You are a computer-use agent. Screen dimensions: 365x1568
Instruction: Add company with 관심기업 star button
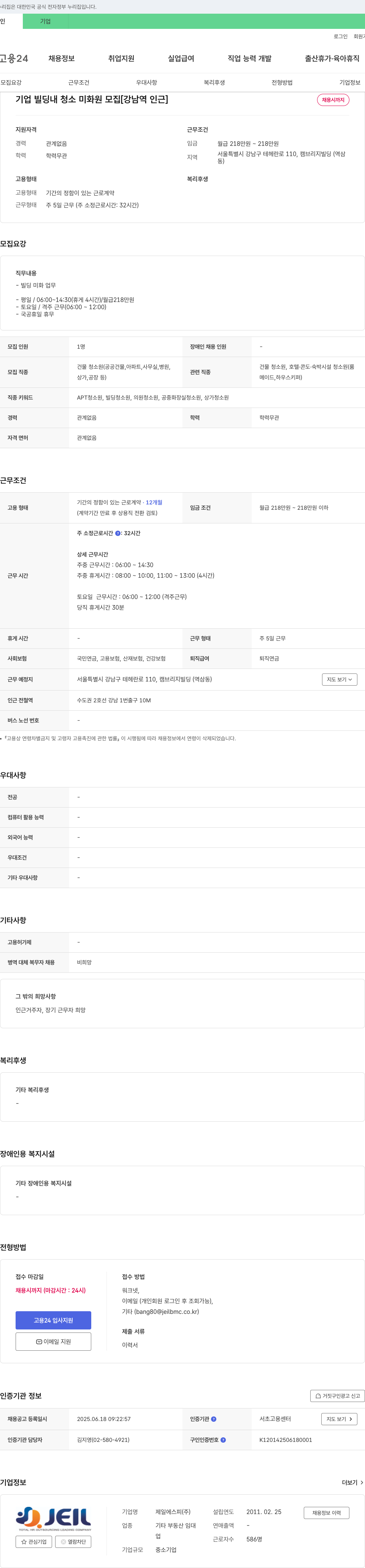(34, 1542)
